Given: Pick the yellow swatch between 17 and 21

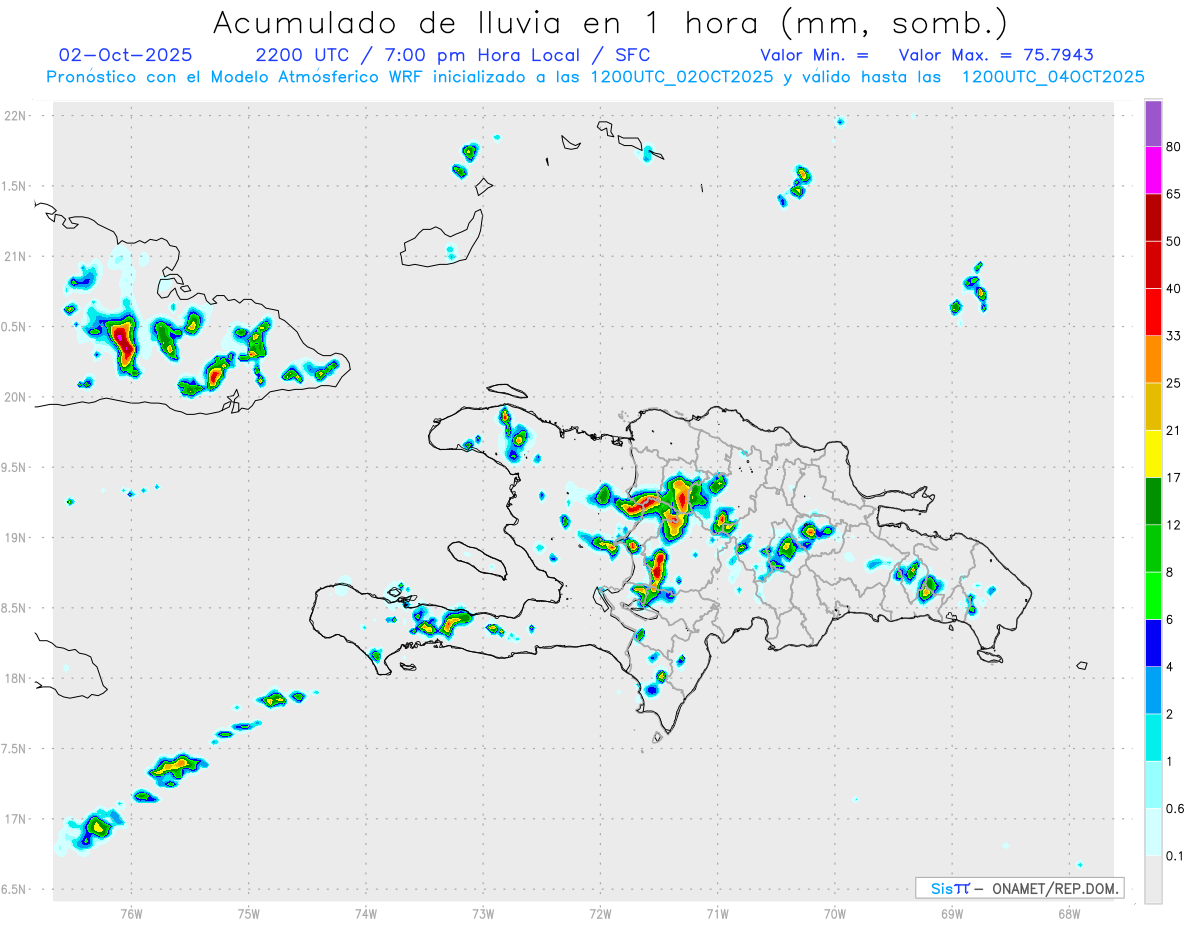Looking at the screenshot, I should (1153, 454).
